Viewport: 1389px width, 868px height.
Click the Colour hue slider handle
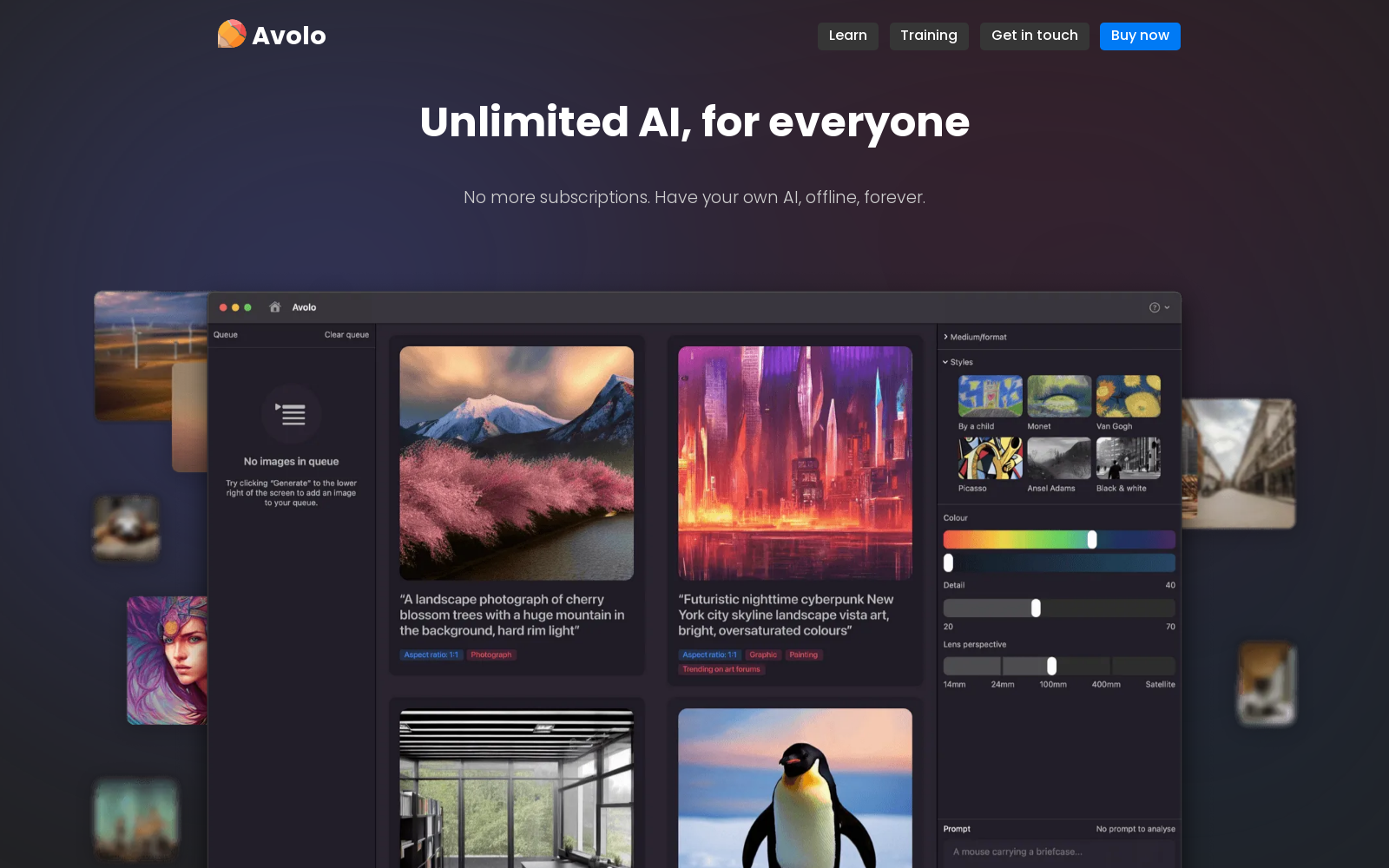1092,540
